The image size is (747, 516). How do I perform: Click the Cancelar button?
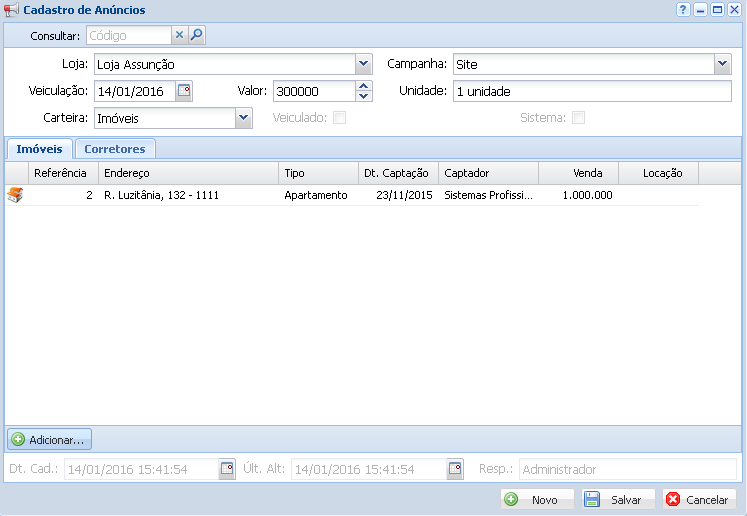click(698, 499)
